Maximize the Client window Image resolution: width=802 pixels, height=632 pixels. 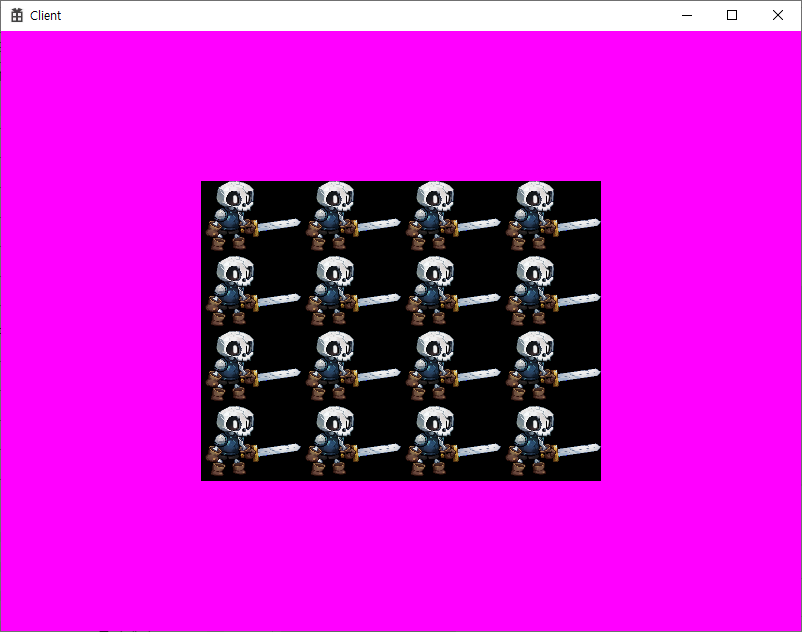pyautogui.click(x=732, y=15)
